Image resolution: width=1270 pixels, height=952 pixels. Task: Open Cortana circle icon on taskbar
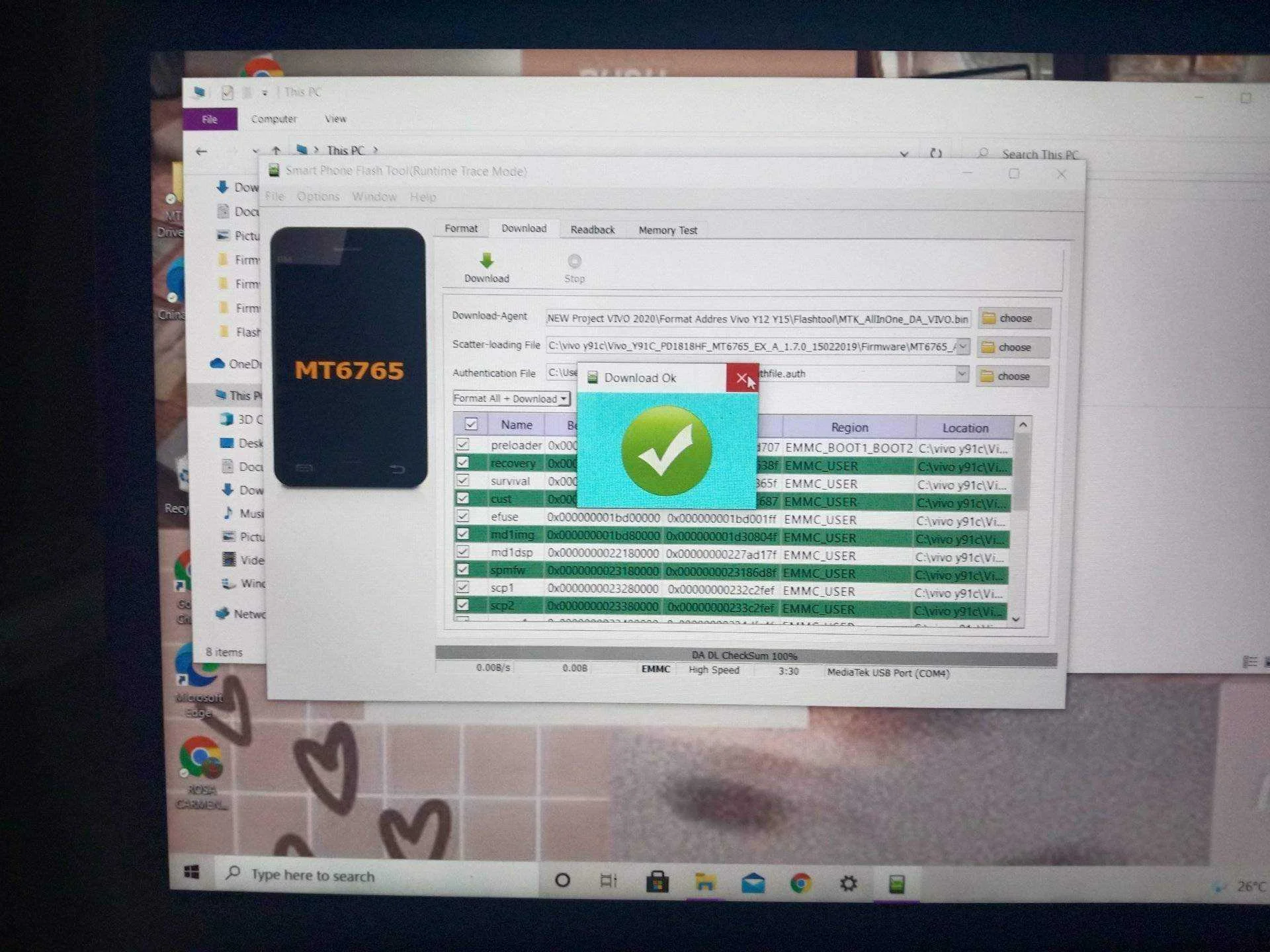pyautogui.click(x=562, y=880)
